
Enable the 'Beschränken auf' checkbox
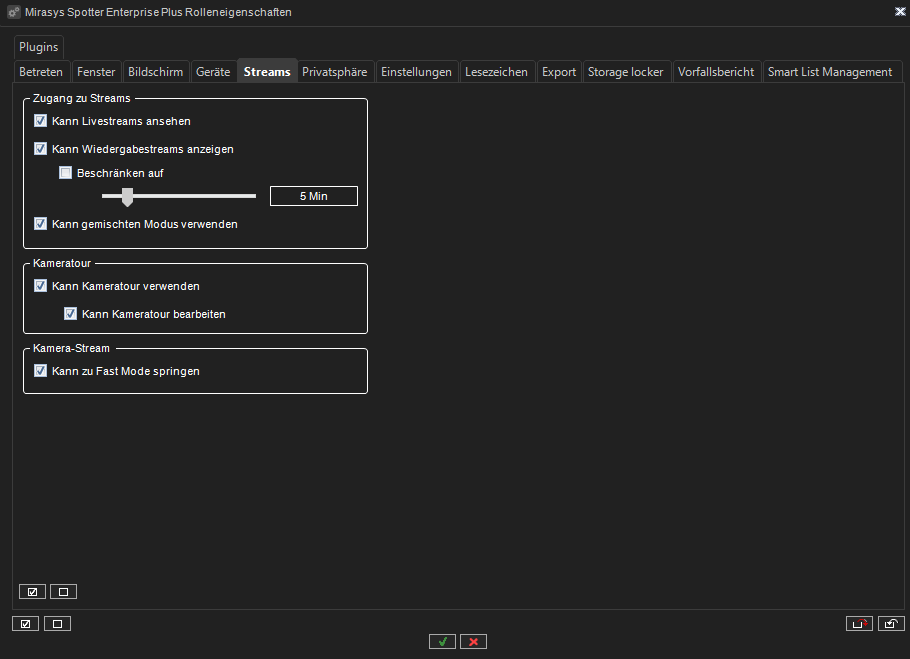click(x=66, y=173)
